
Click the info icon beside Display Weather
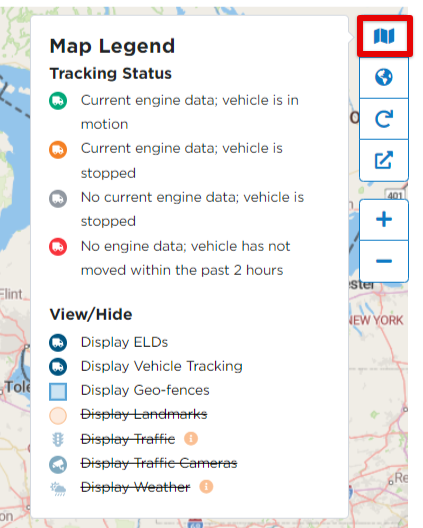pos(206,487)
